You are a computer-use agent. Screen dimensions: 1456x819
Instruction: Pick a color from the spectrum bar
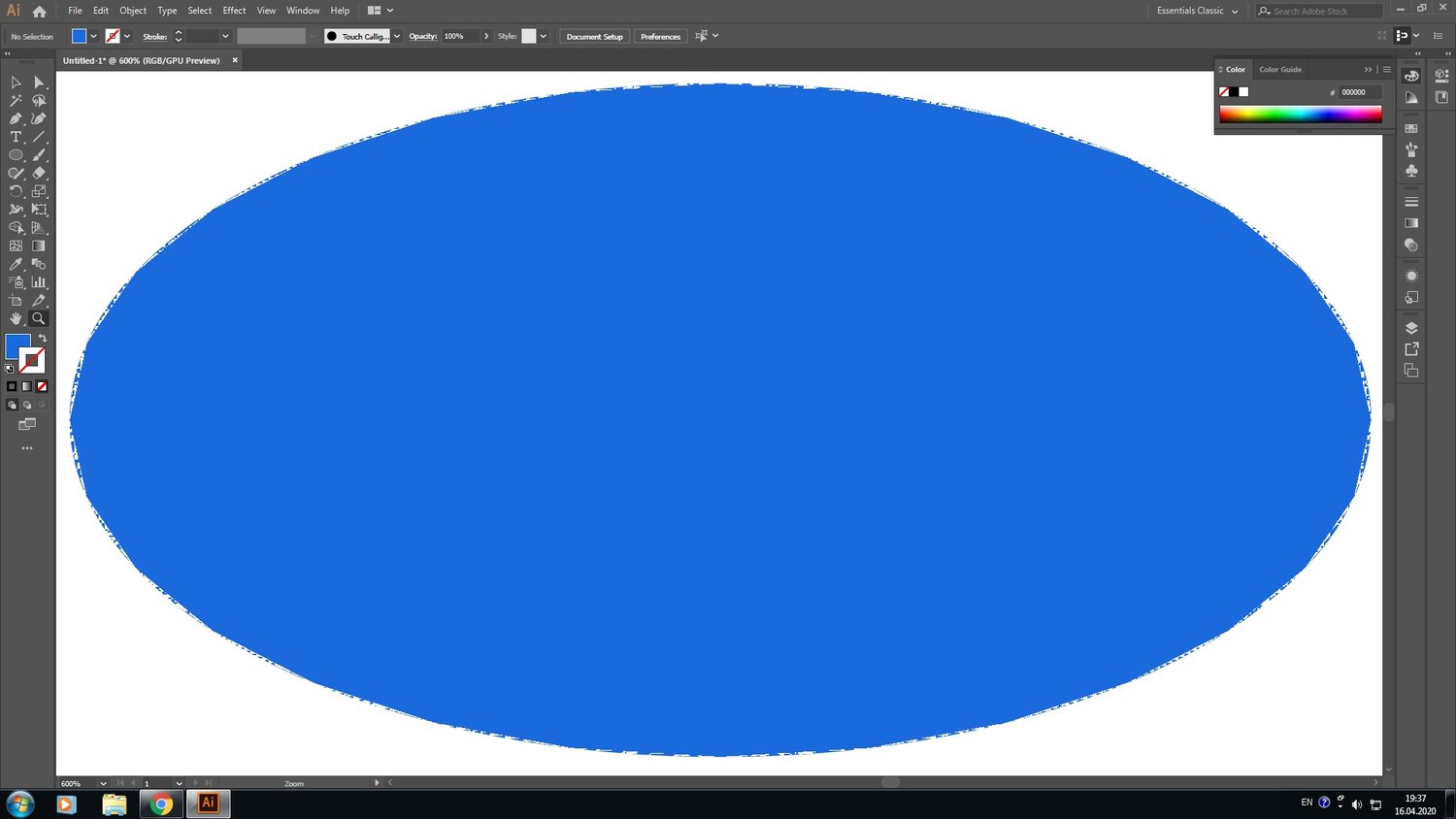coord(1300,115)
